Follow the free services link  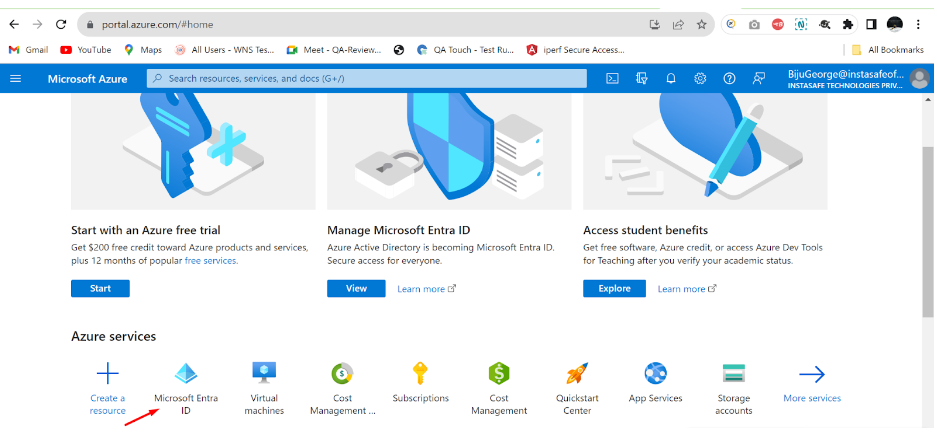coord(211,260)
